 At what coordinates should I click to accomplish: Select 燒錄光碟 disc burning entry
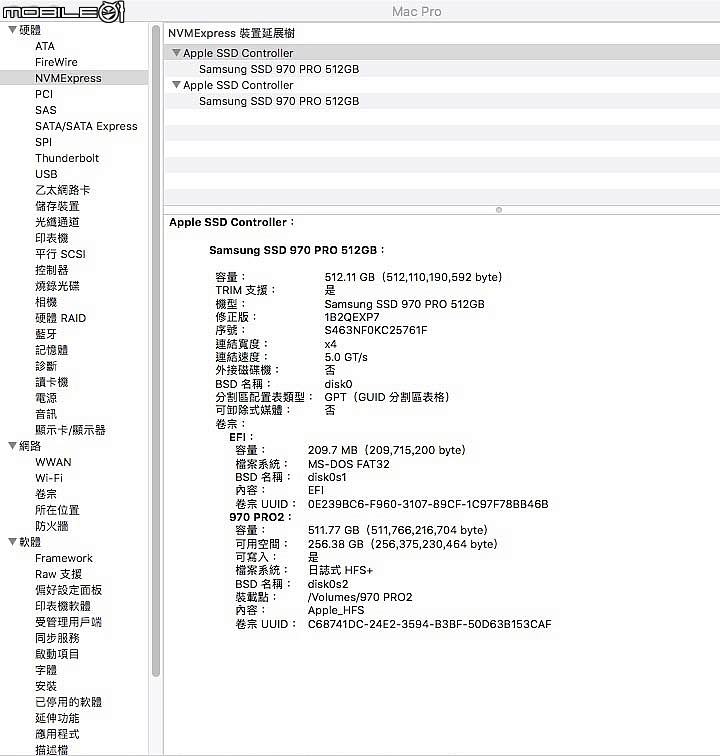tap(57, 286)
